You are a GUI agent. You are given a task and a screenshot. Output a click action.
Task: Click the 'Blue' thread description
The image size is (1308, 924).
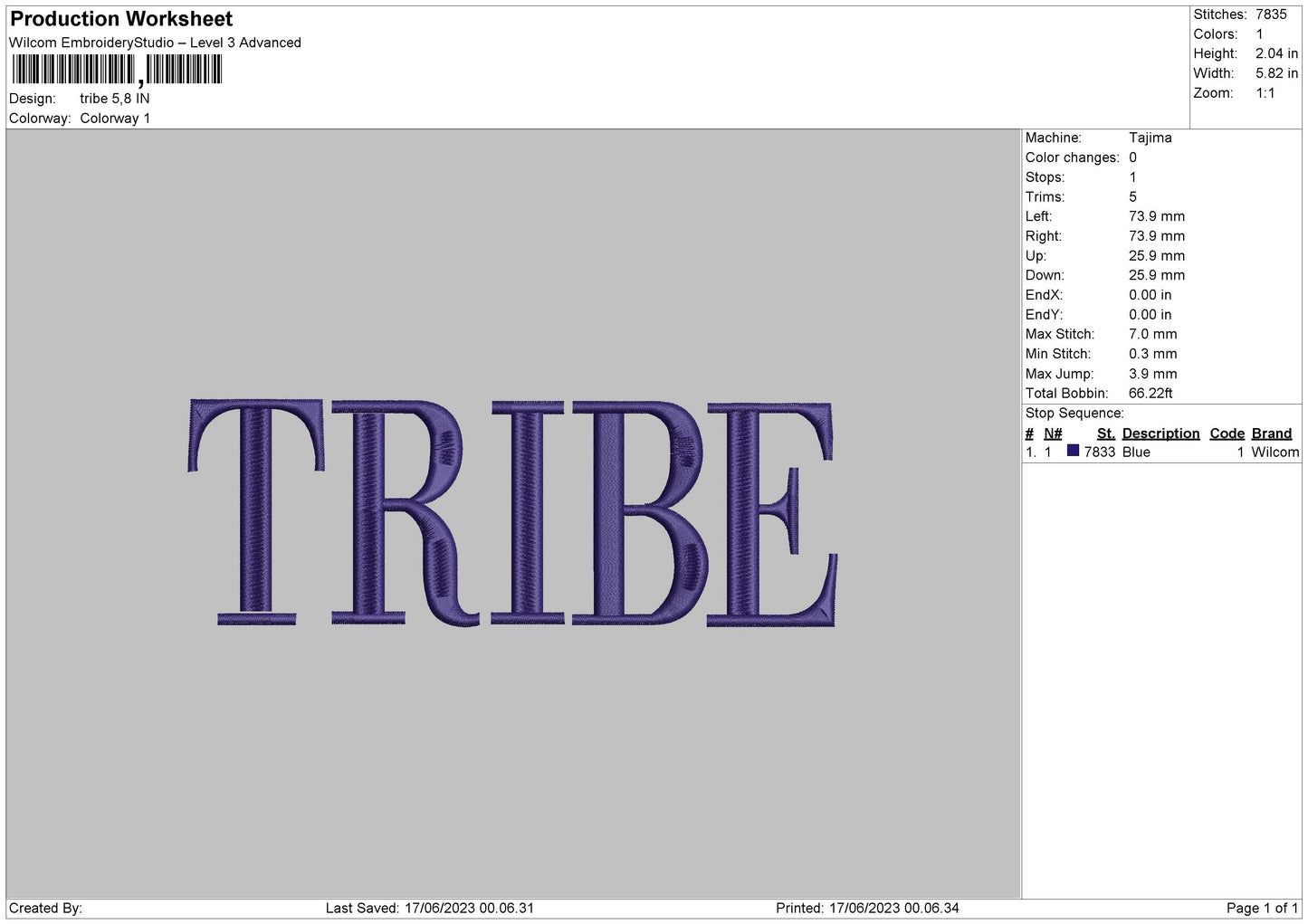point(1136,452)
